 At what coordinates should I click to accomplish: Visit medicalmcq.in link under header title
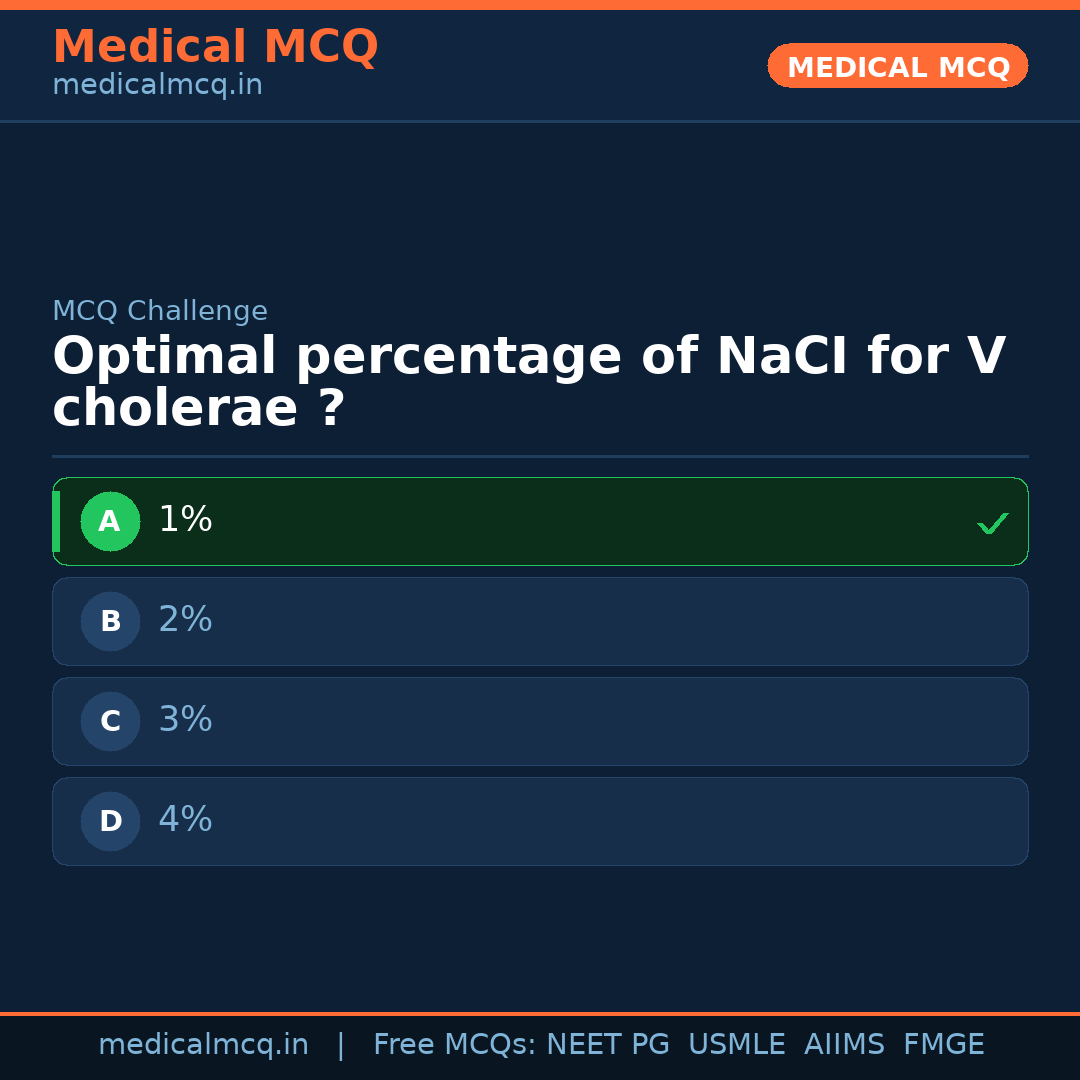pyautogui.click(x=157, y=86)
